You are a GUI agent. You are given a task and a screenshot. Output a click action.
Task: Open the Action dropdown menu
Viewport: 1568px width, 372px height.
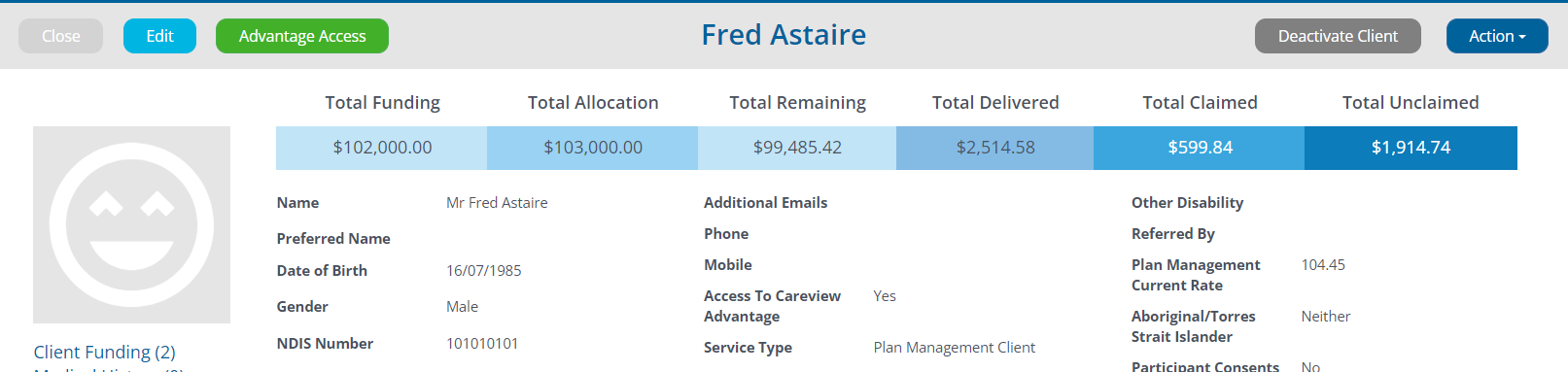[x=1497, y=36]
